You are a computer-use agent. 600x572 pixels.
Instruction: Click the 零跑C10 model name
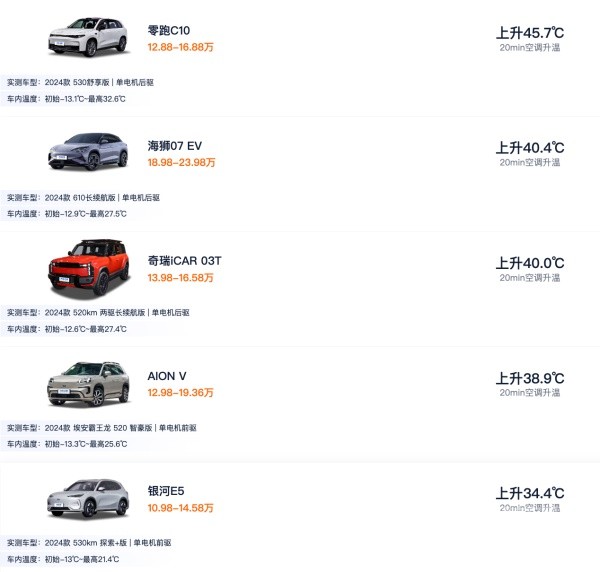point(169,30)
